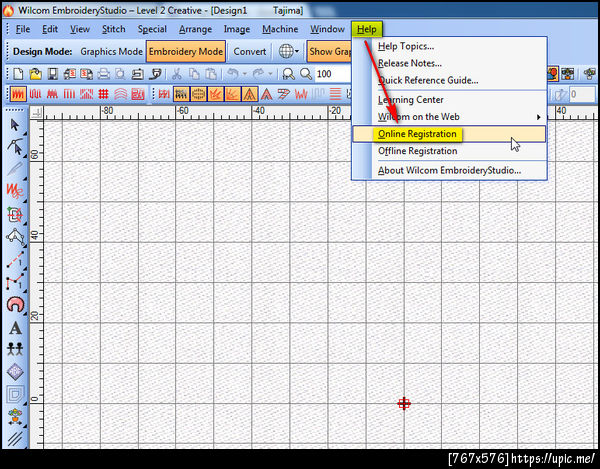The image size is (600, 469).
Task: Toggle the orange triangle Pull Compensation icon
Action: pyautogui.click(x=249, y=94)
